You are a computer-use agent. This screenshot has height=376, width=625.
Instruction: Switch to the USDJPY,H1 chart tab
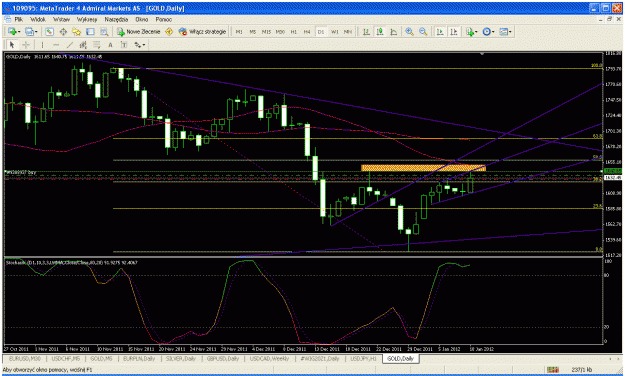point(363,358)
